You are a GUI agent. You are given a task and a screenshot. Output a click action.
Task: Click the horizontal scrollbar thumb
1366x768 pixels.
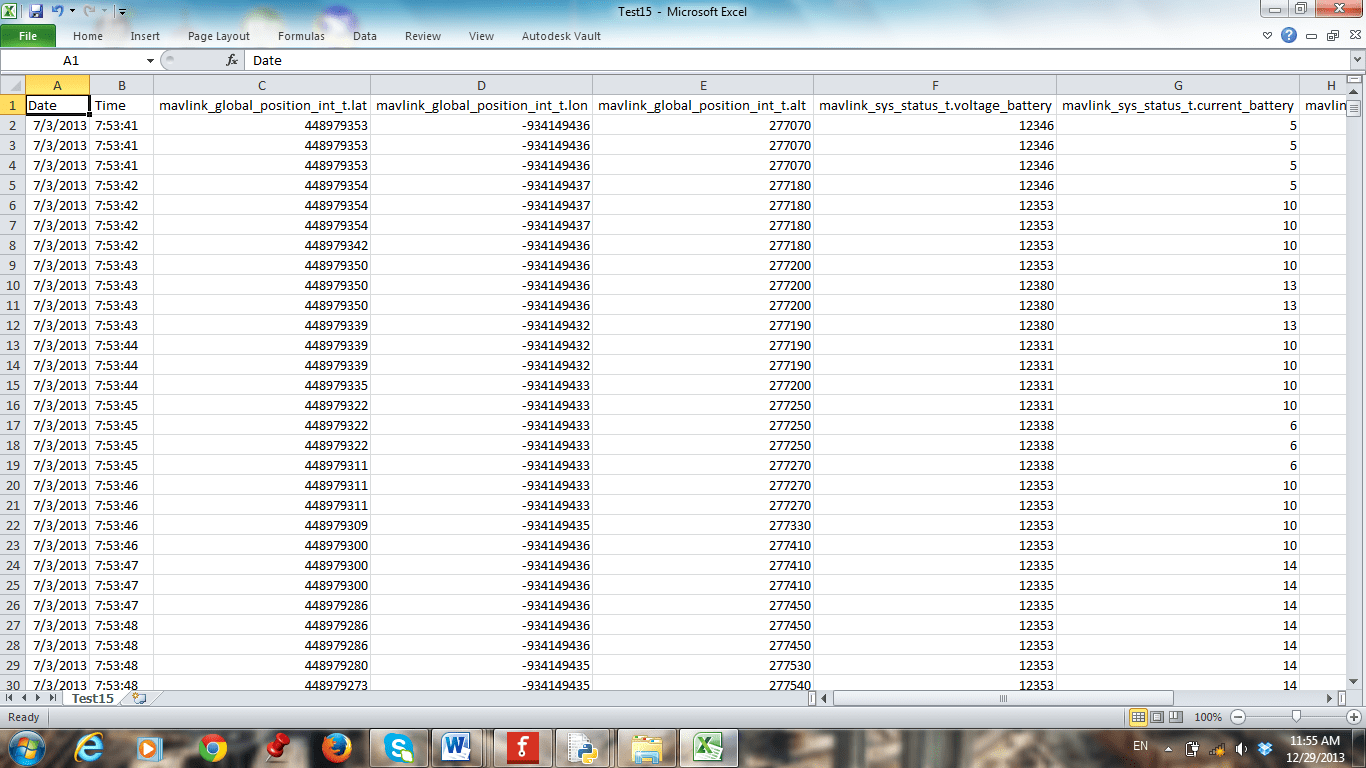coord(1003,698)
